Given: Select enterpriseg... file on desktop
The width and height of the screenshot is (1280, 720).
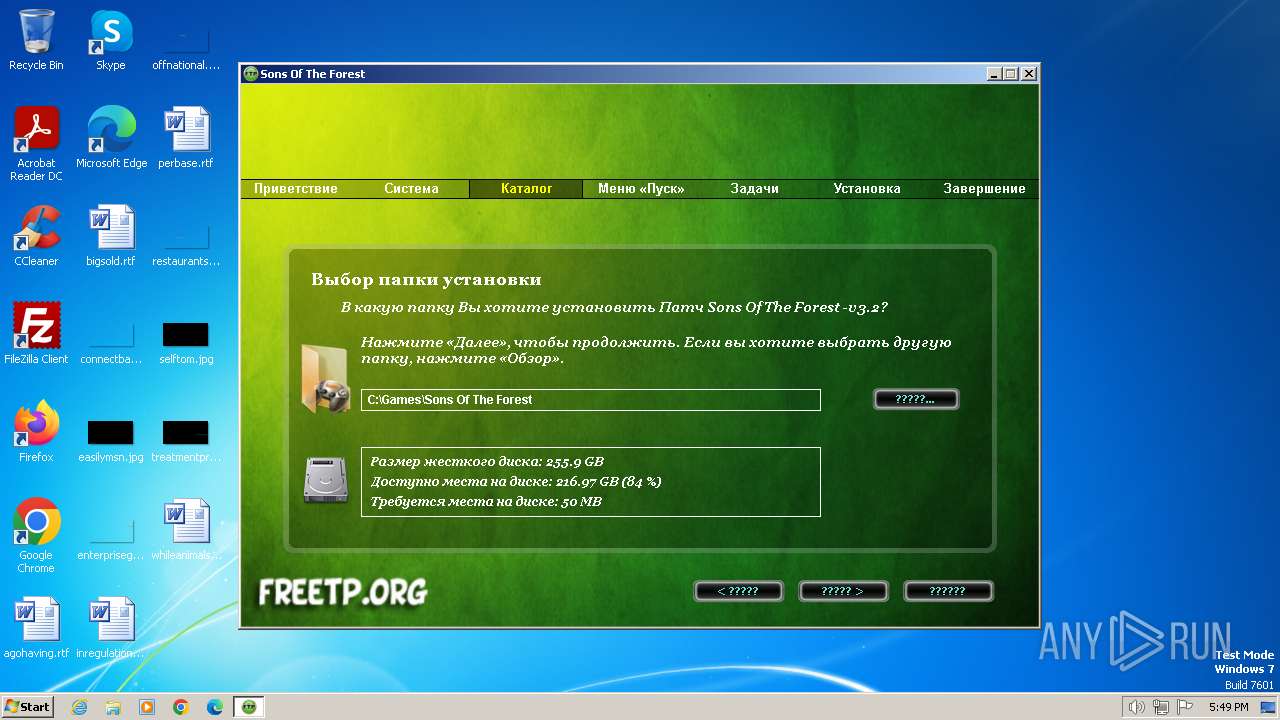Looking at the screenshot, I should coord(111,538).
